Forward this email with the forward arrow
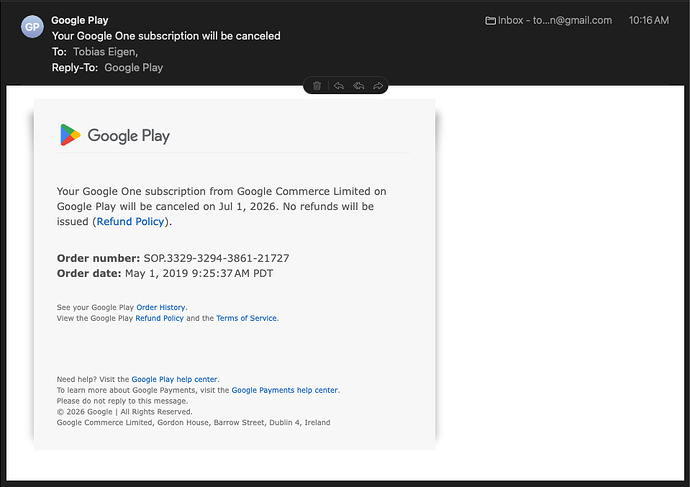 pos(378,86)
